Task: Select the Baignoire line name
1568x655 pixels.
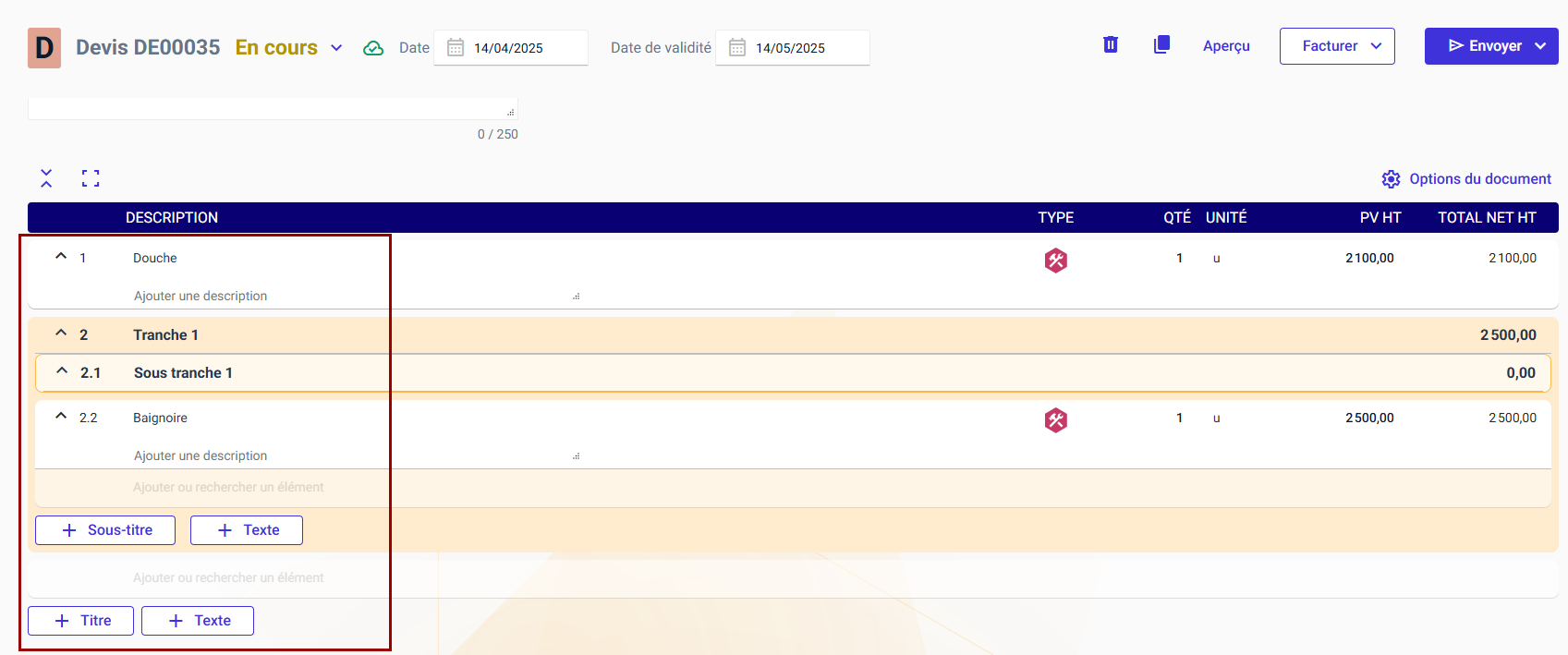Action: click(160, 418)
